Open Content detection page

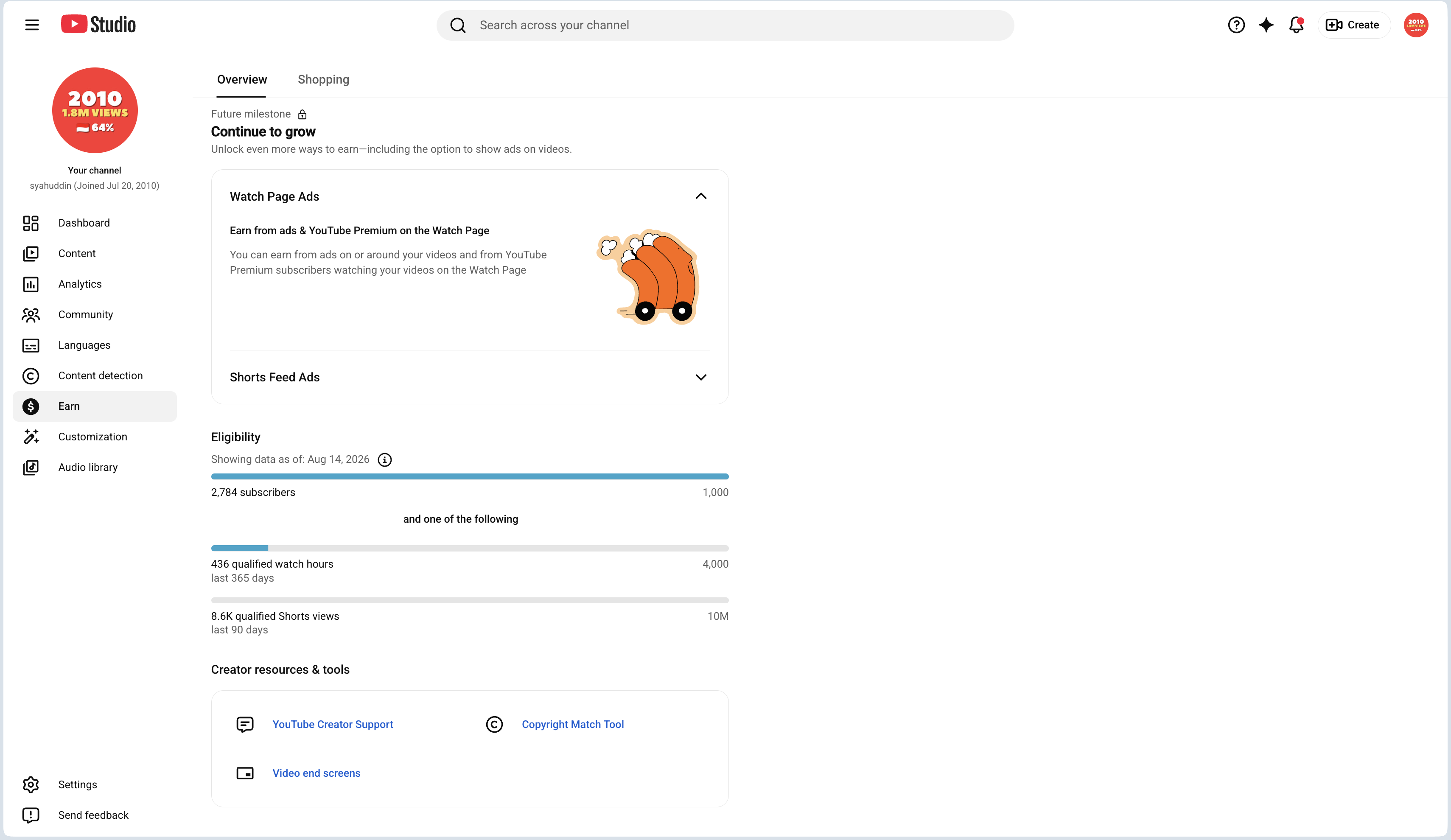[95, 375]
